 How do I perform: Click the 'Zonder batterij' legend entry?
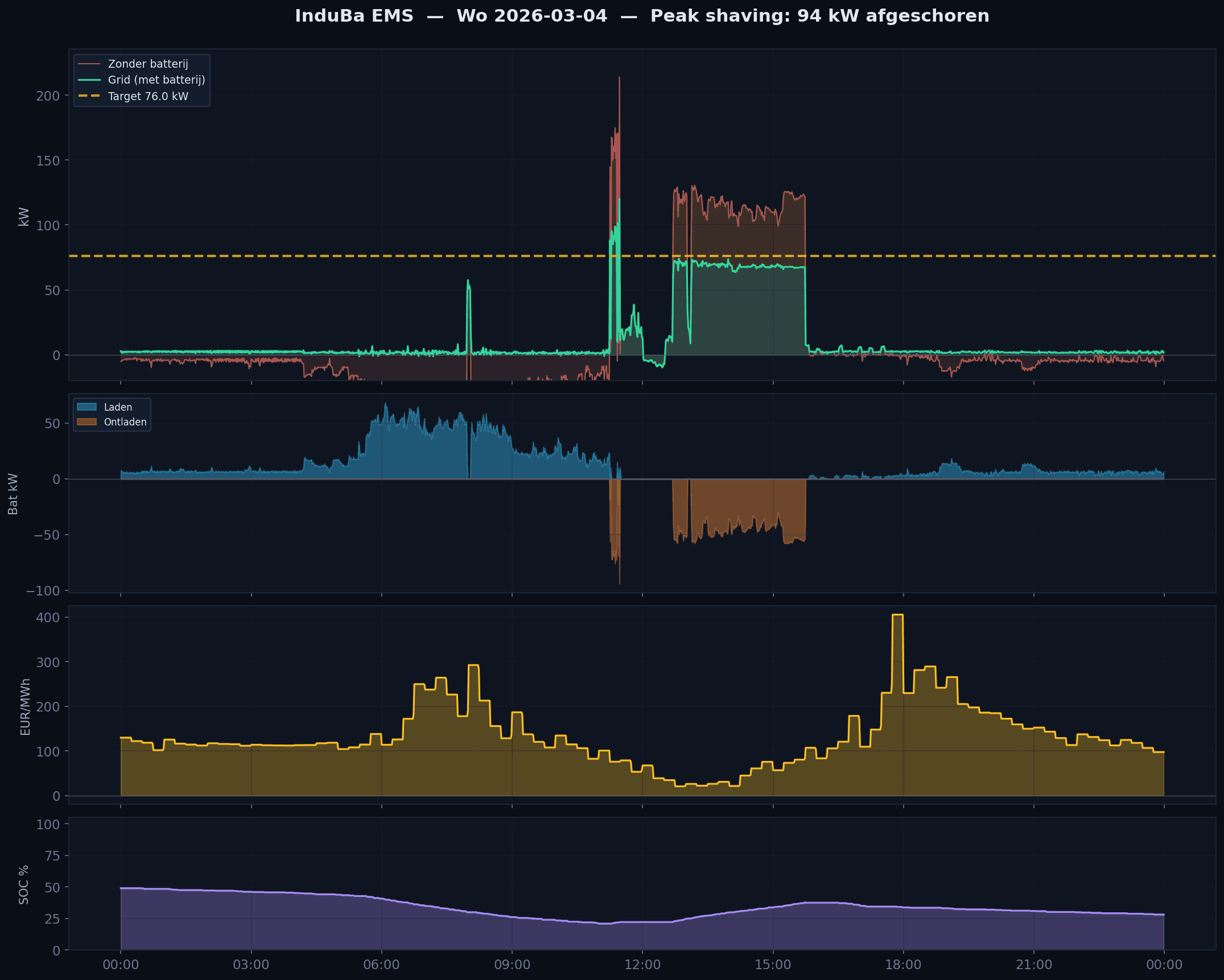pos(147,64)
